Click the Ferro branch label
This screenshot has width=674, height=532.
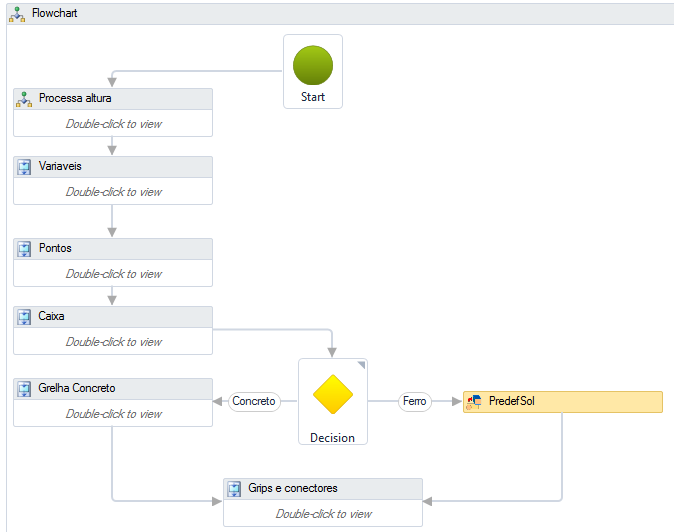(414, 402)
